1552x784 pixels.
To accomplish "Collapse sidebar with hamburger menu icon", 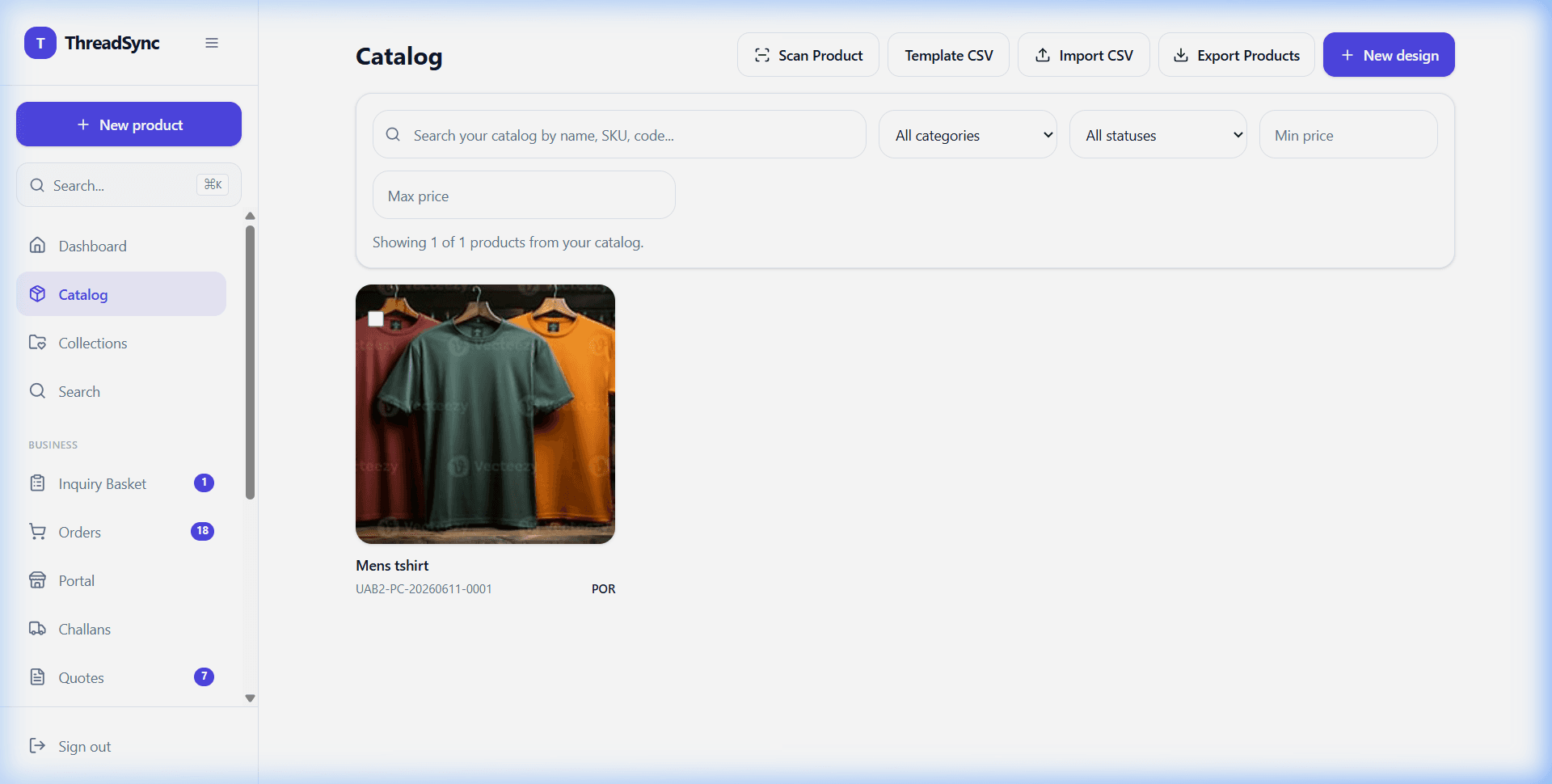I will [x=212, y=43].
